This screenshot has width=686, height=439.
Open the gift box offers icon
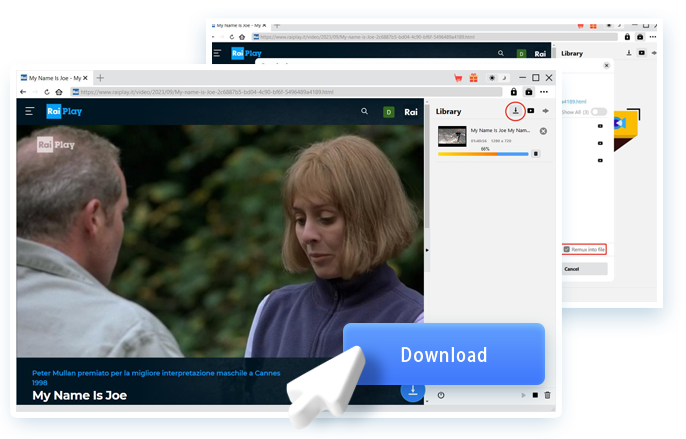pos(473,78)
